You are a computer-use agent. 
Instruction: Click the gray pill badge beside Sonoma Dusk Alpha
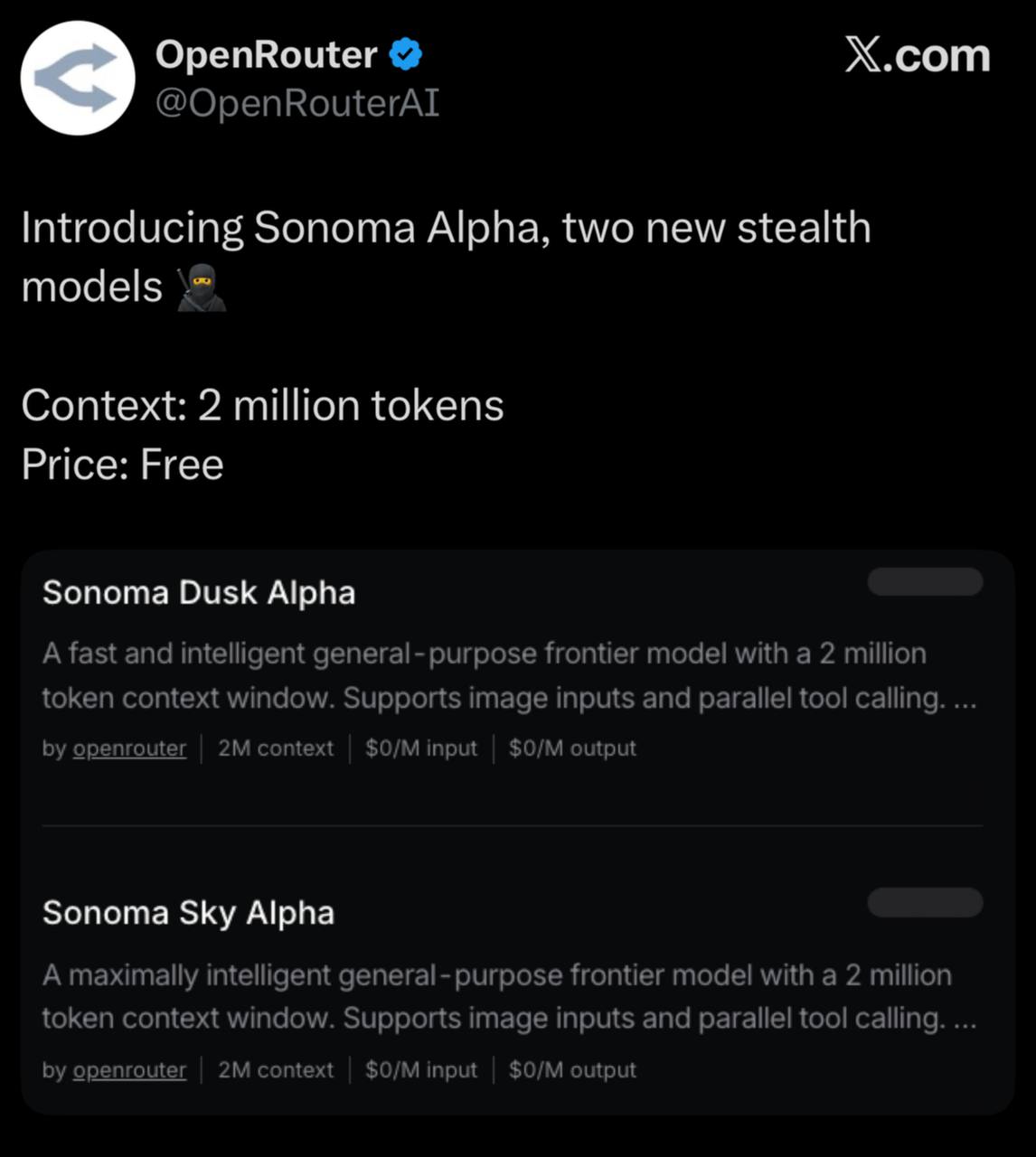(925, 582)
